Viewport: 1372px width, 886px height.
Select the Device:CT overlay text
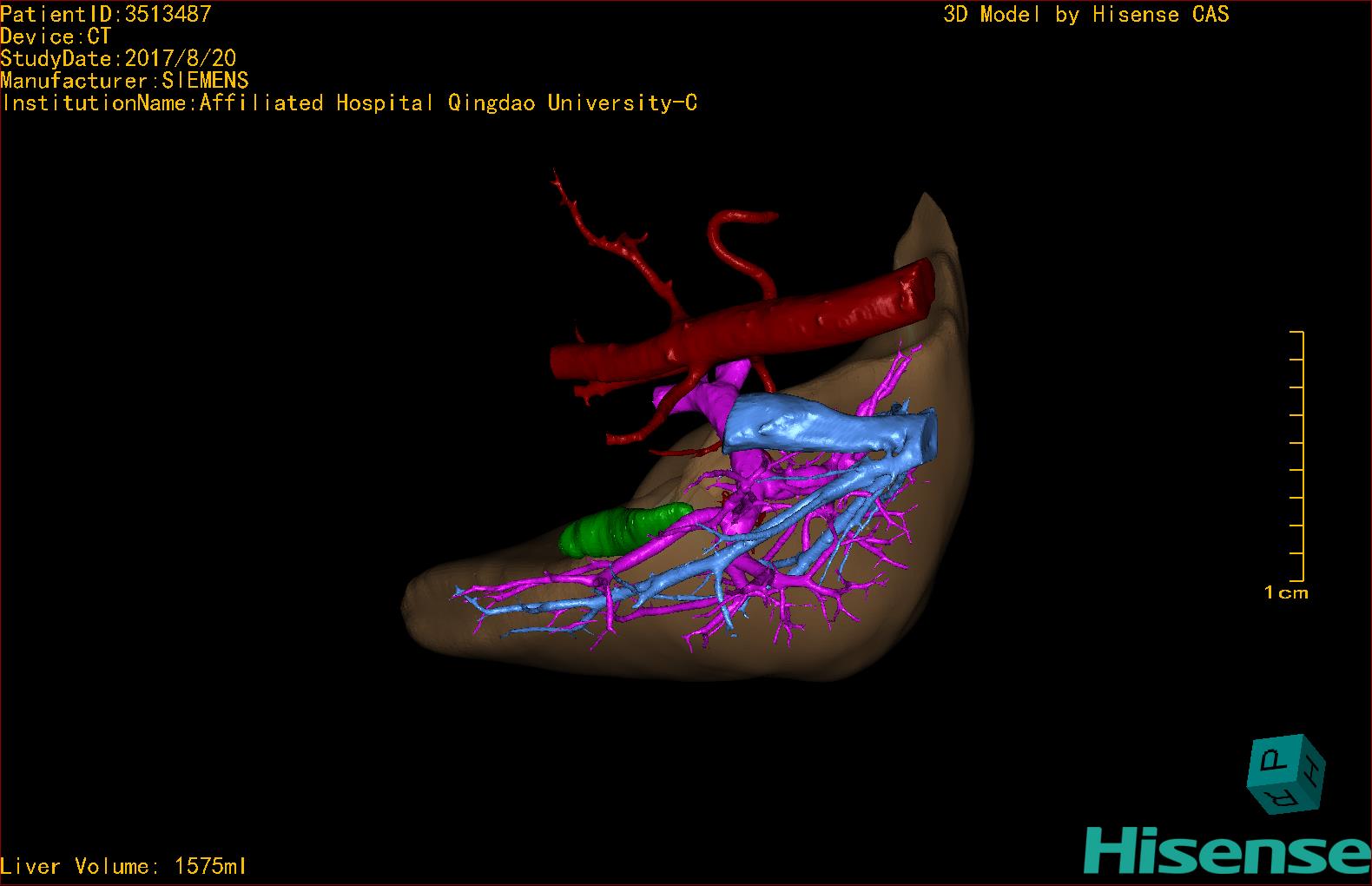coord(56,36)
